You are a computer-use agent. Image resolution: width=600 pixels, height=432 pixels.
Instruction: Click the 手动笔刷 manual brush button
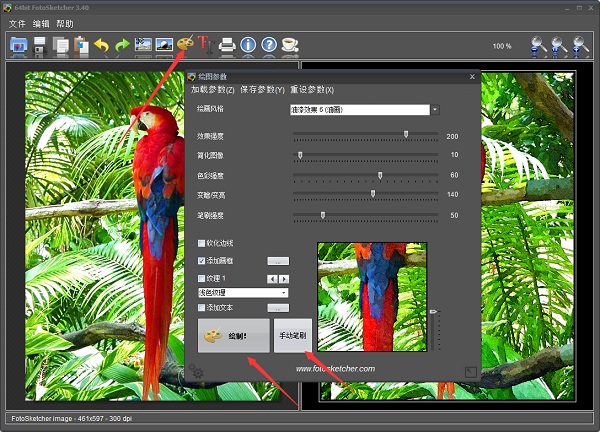pos(293,337)
